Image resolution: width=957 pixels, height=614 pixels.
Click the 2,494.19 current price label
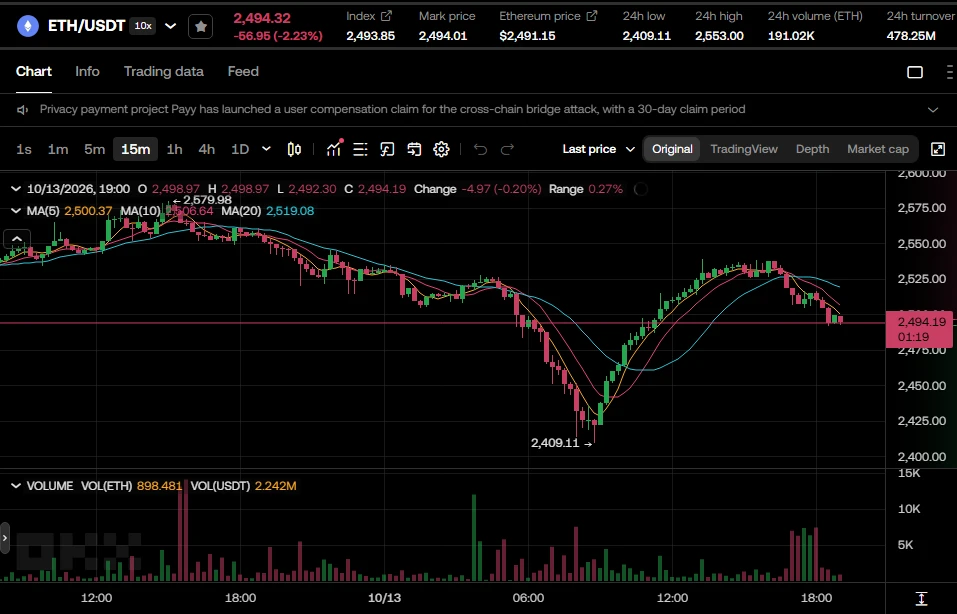pyautogui.click(x=919, y=330)
